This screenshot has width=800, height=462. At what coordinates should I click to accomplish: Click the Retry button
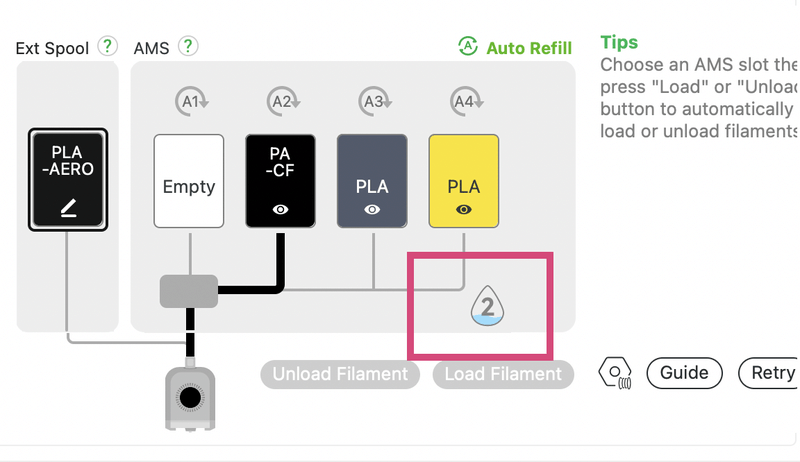768,373
